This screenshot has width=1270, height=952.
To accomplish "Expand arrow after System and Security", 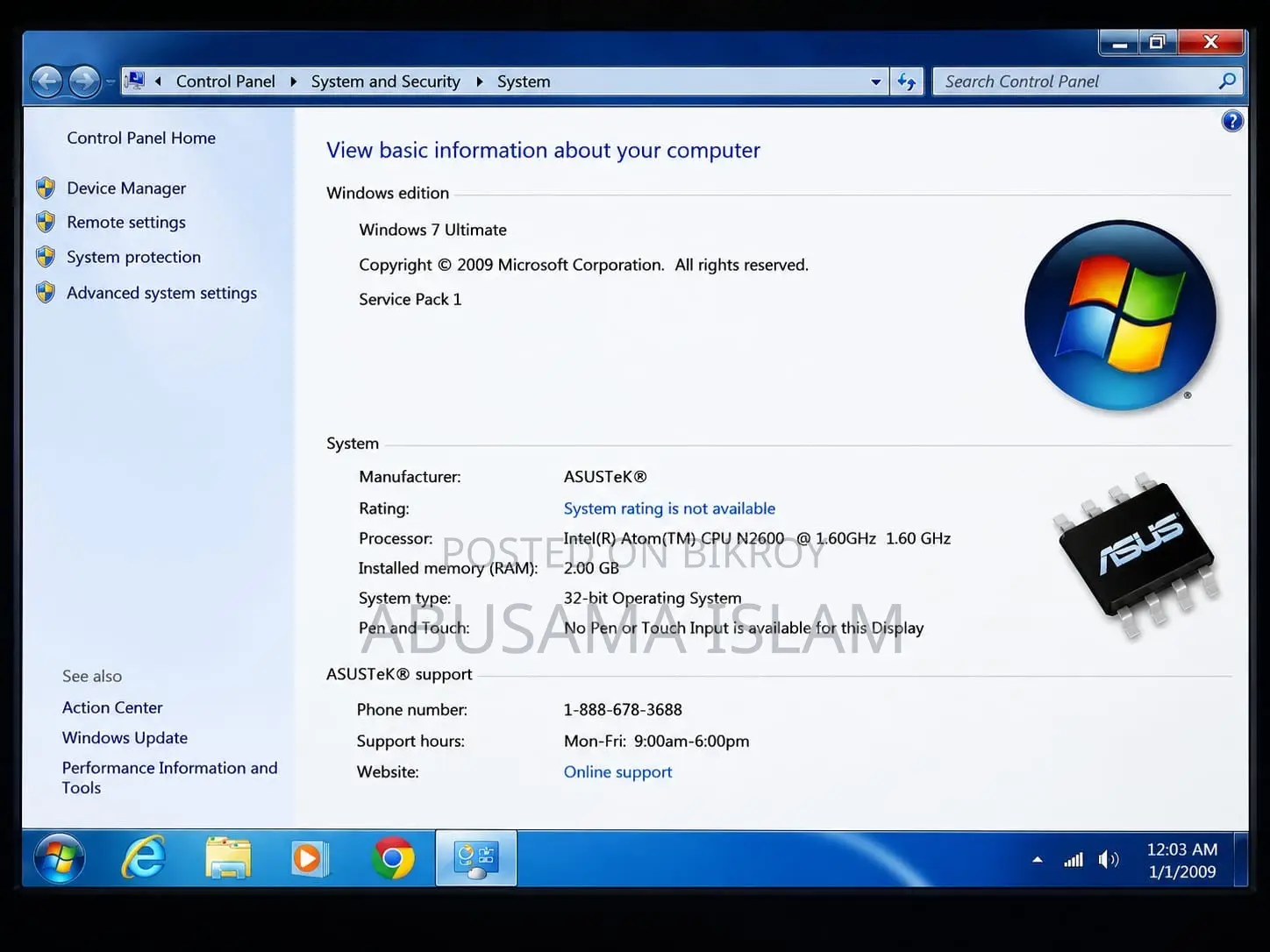I will point(480,82).
